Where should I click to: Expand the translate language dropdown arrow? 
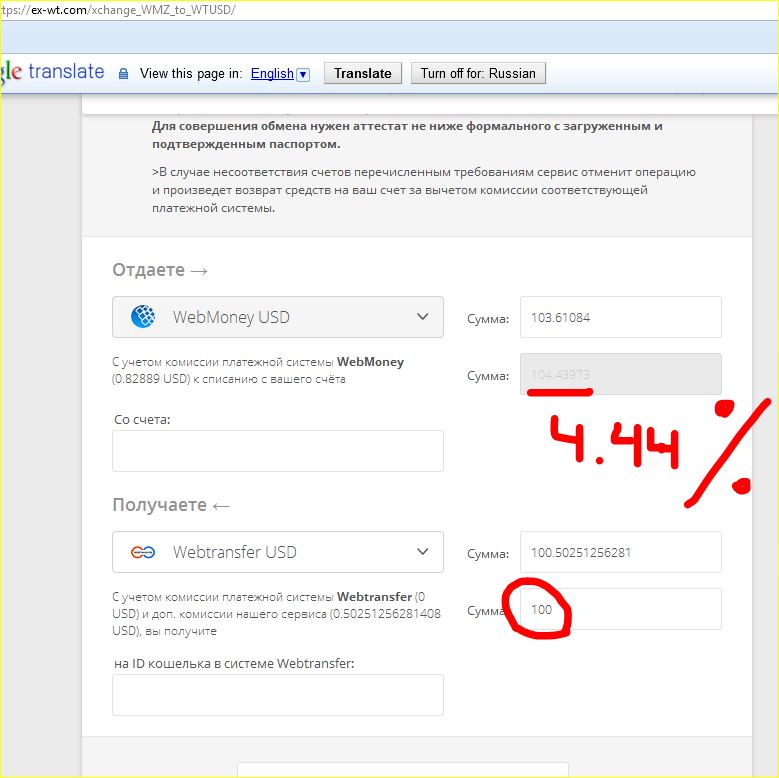pyautogui.click(x=303, y=75)
